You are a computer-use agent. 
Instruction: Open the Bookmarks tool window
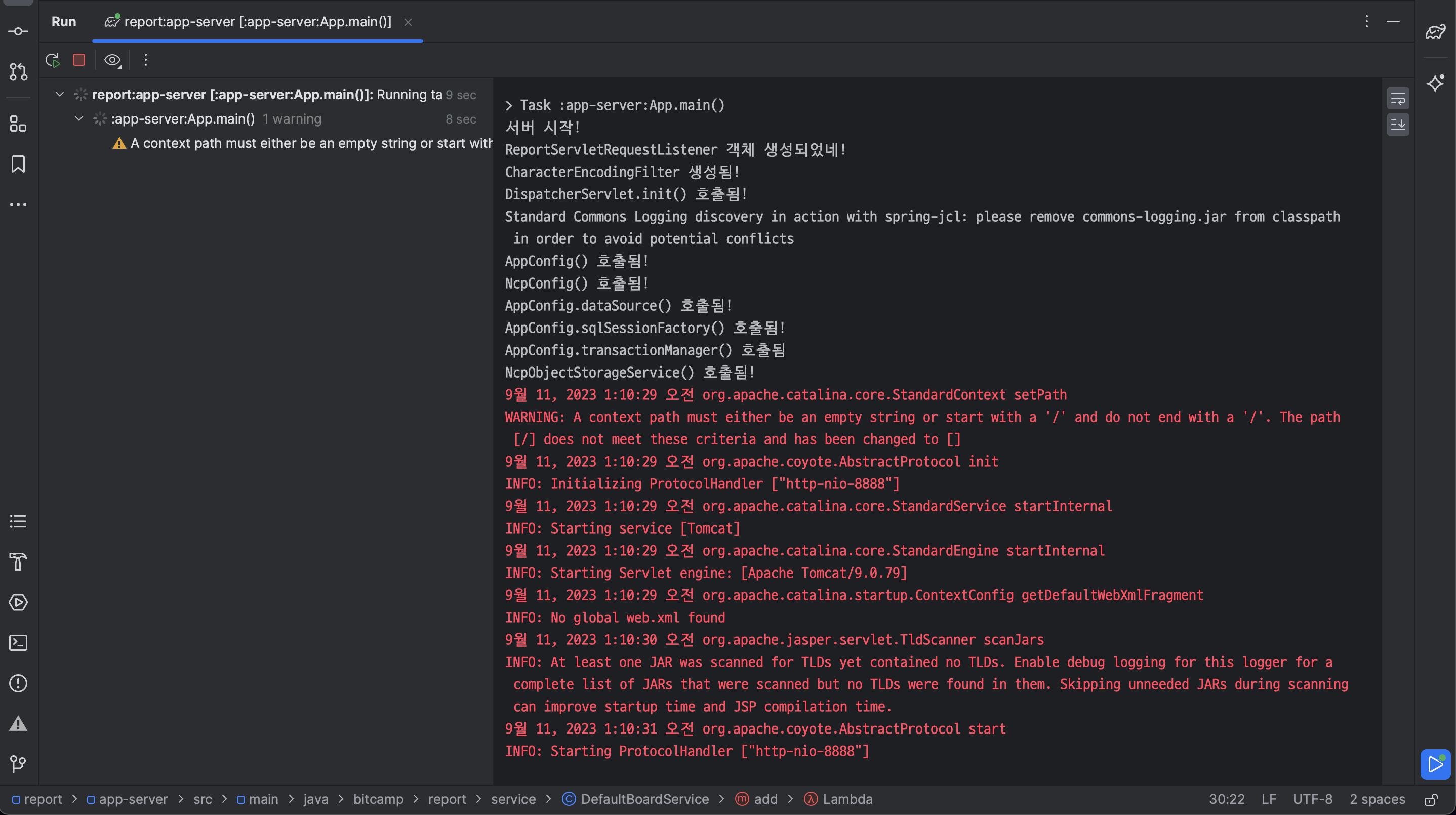(x=18, y=165)
